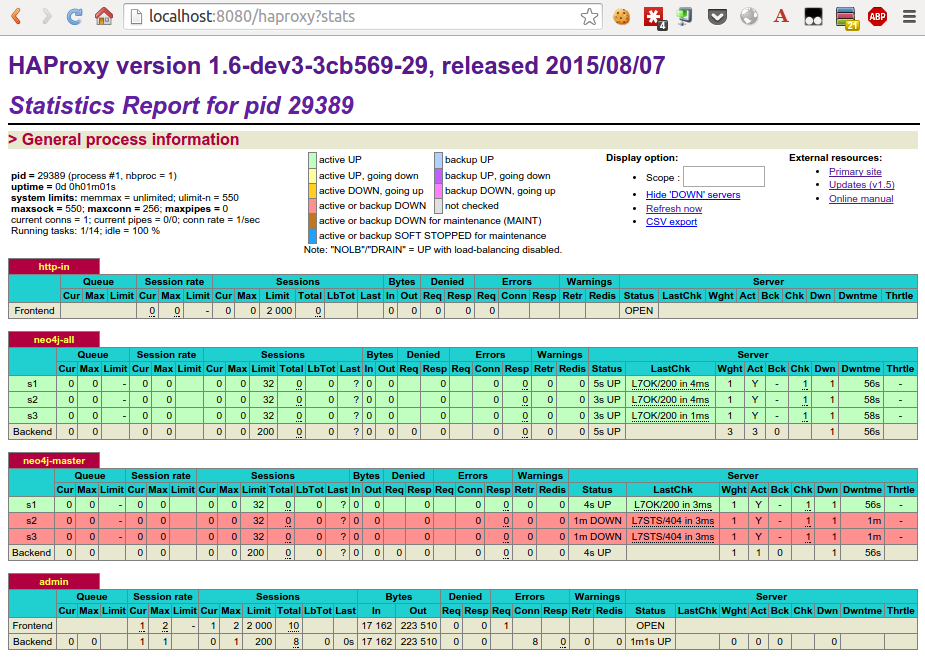Open the Pocket extension icon
The height and width of the screenshot is (658, 925).
point(717,17)
